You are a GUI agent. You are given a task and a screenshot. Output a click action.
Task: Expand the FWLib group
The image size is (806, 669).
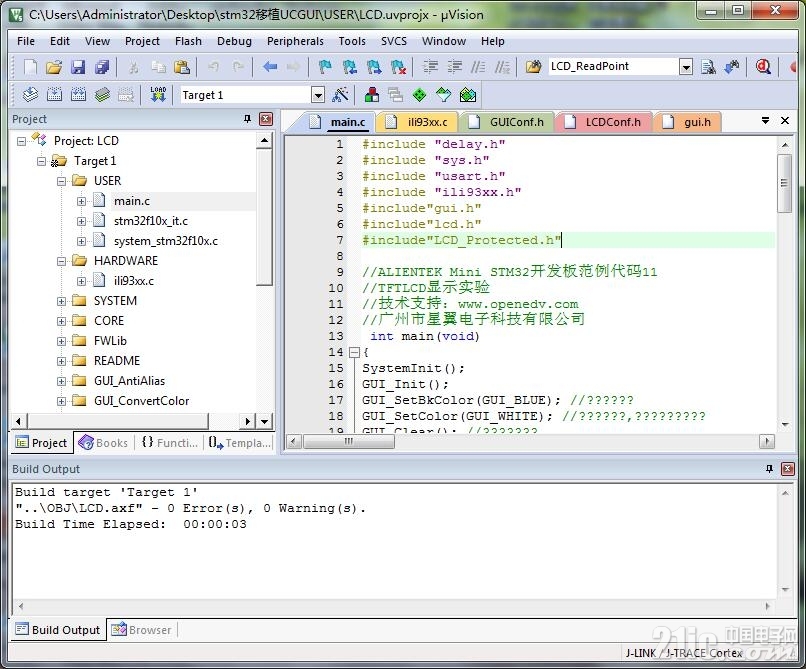click(62, 341)
